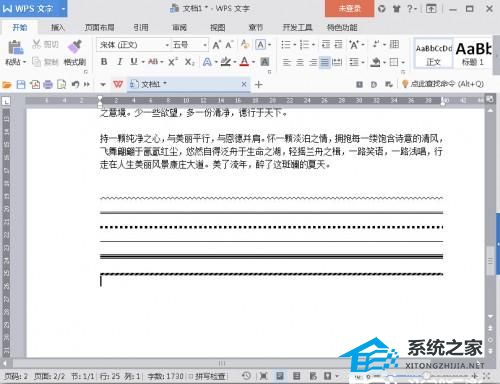Open the 审阅 ribbon tab
500x384 pixels.
click(x=179, y=27)
